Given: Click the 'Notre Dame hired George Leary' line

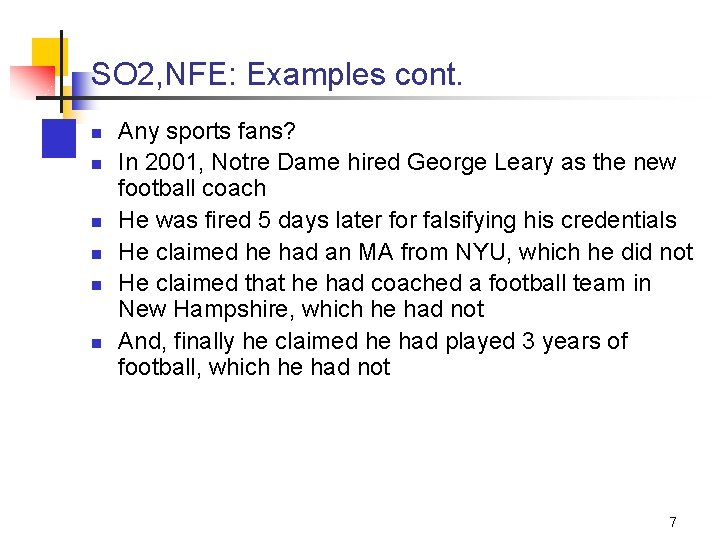Looking at the screenshot, I should coord(397,163).
